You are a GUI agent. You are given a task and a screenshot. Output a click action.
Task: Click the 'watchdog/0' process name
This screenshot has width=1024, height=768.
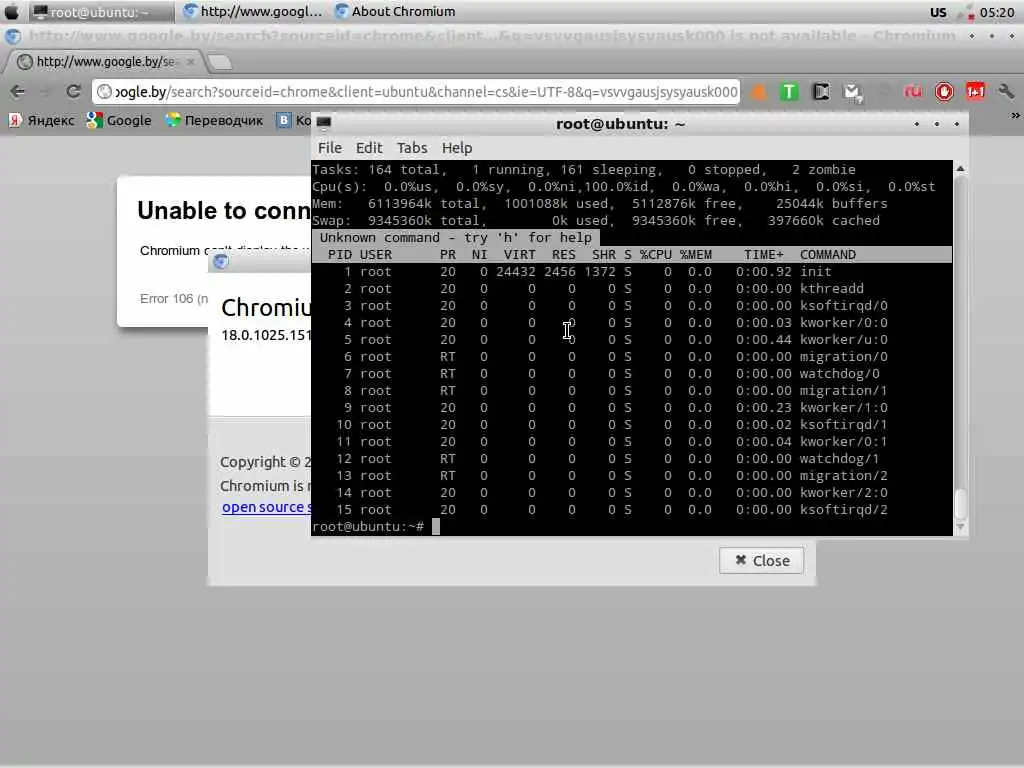[840, 374]
